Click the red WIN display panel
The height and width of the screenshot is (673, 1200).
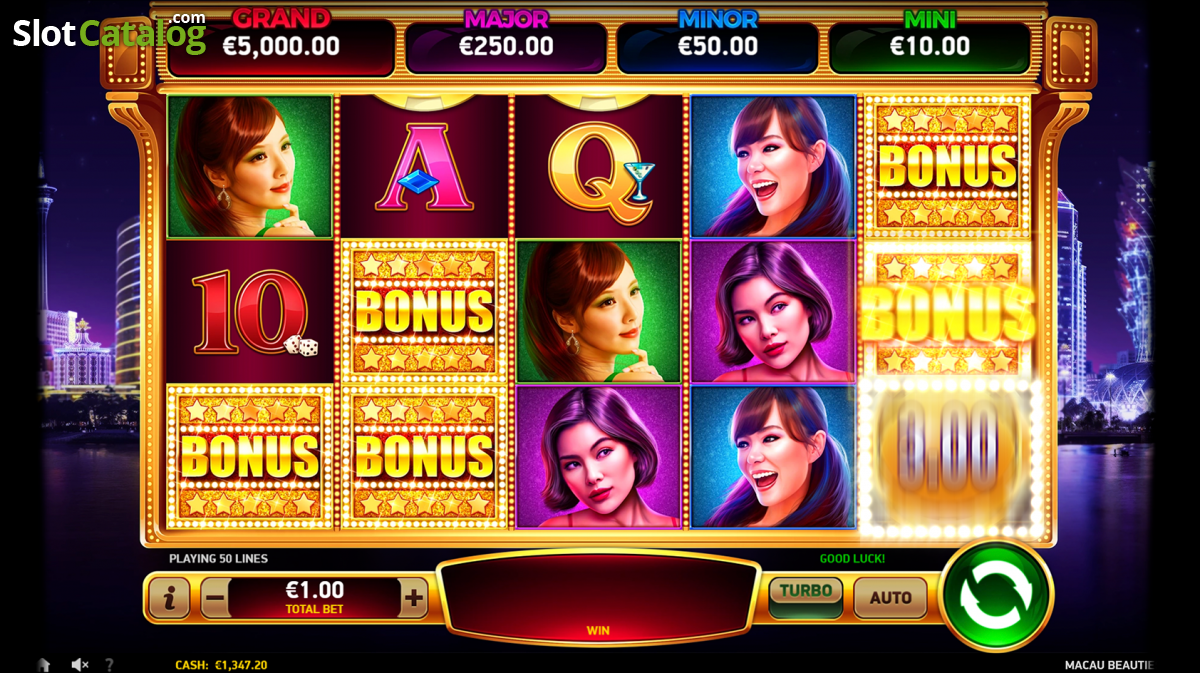click(598, 597)
